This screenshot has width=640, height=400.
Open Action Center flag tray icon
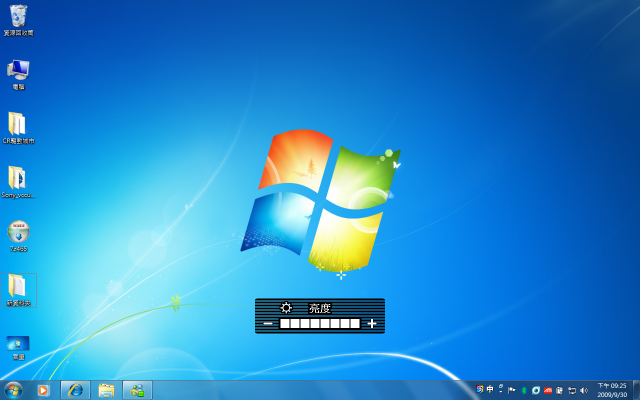pos(511,391)
